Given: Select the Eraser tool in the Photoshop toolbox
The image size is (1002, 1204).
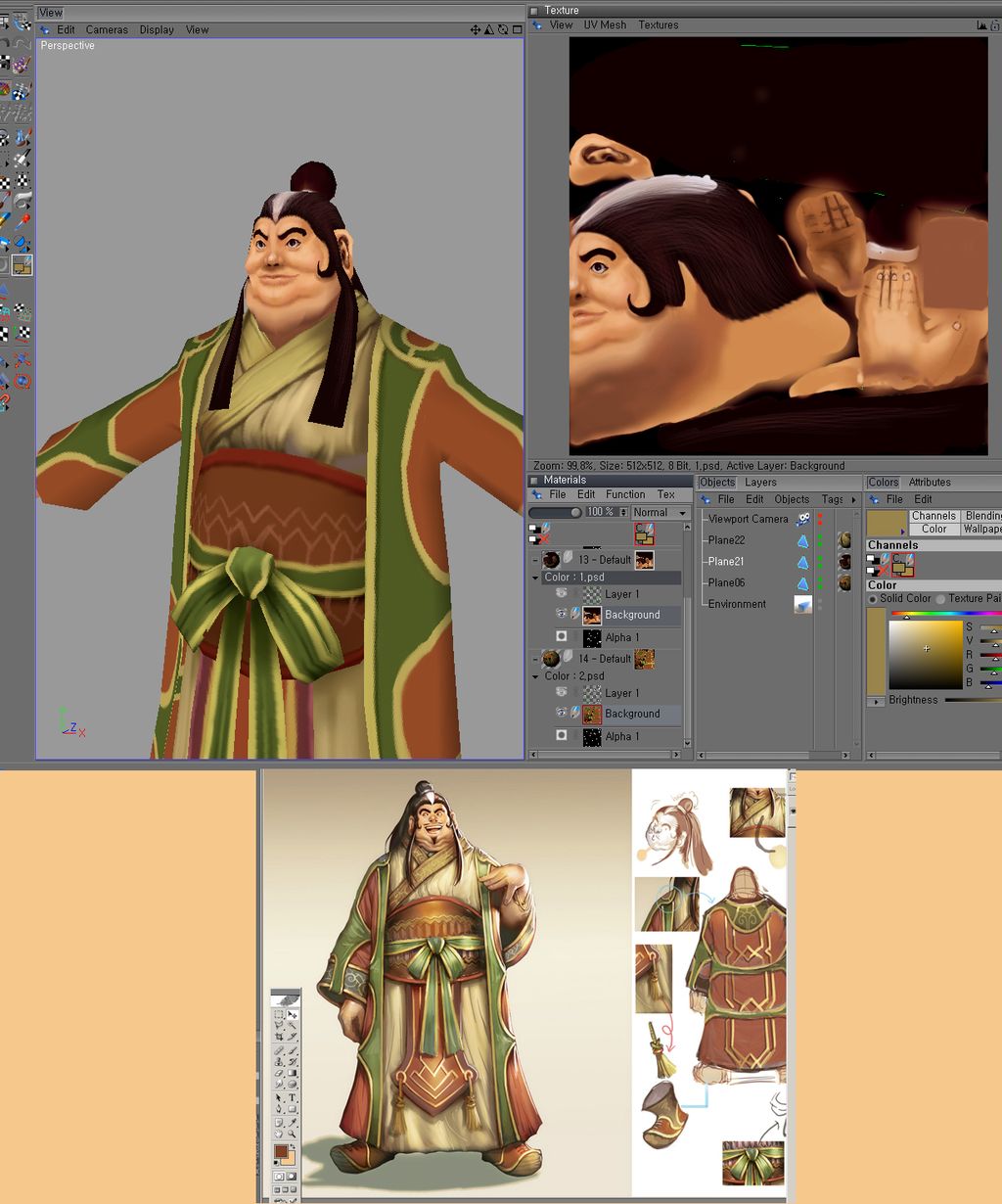Looking at the screenshot, I should pos(279,1073).
